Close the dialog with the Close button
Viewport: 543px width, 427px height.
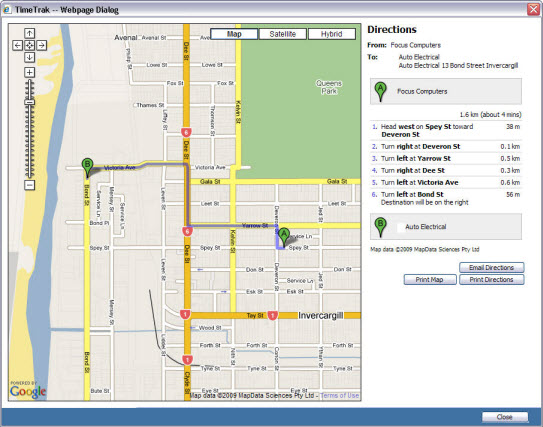505,417
